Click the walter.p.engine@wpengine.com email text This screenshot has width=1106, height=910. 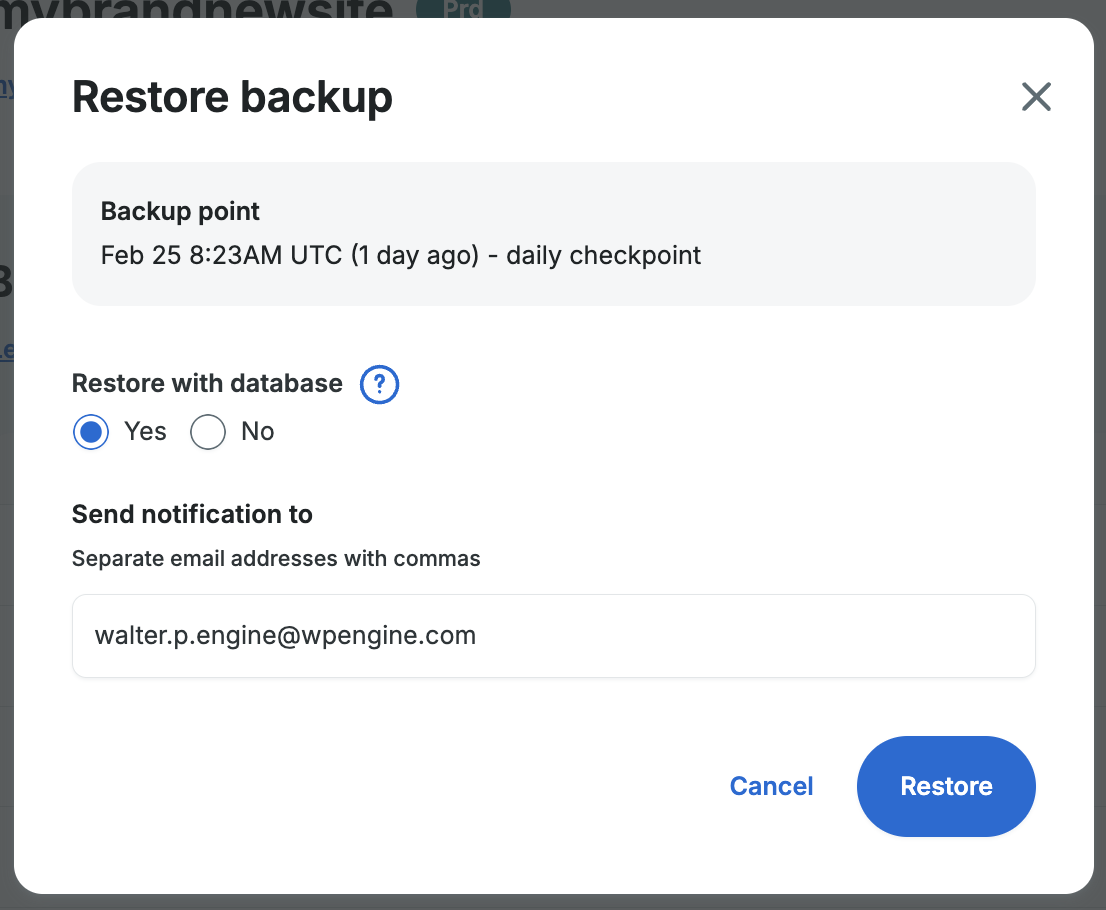[285, 635]
